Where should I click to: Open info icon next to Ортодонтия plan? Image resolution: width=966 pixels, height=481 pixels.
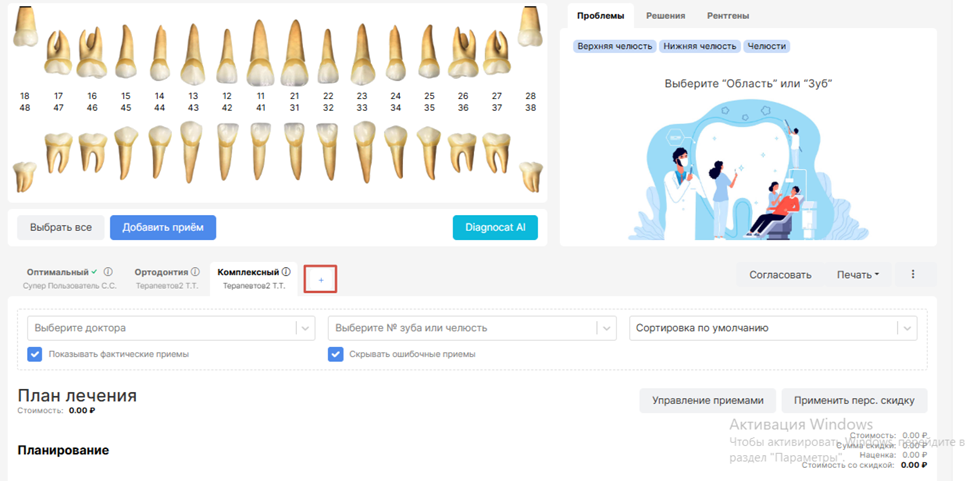195,272
